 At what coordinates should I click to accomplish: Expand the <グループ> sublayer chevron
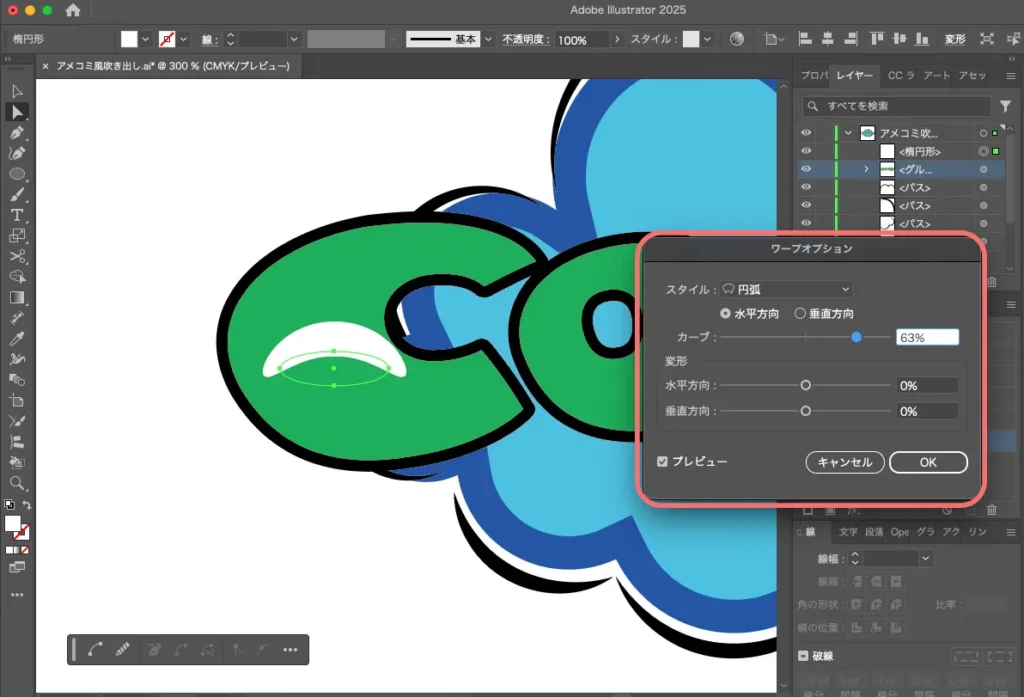(x=866, y=169)
